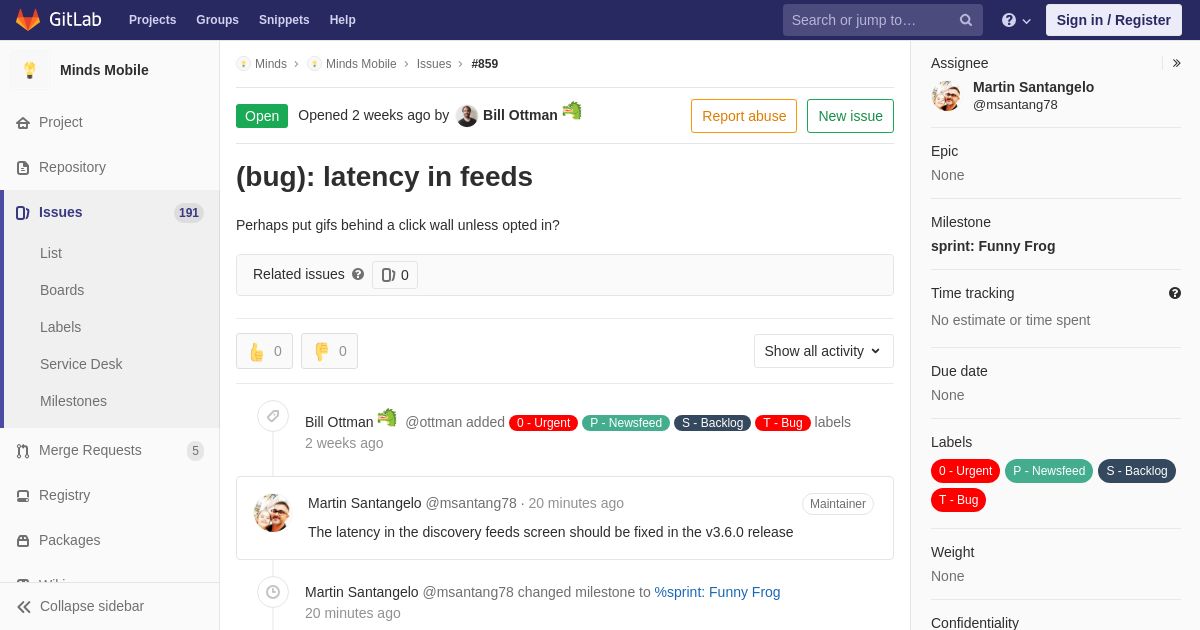Click the GitLab fox logo
Viewport: 1200px width, 630px height.
tap(28, 20)
